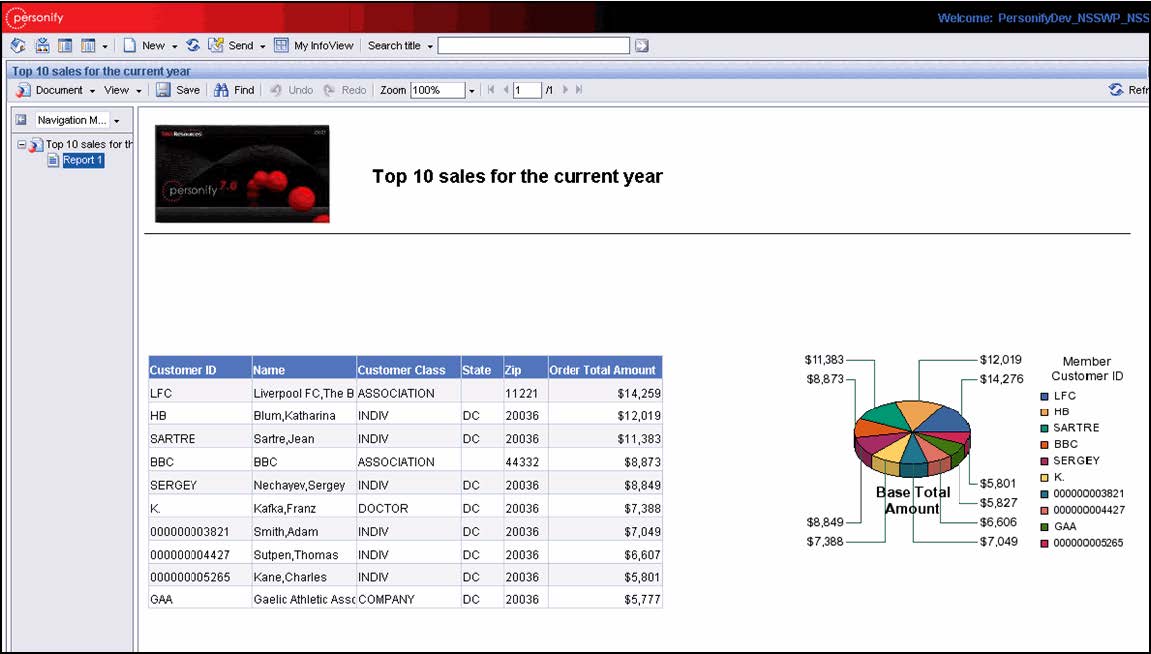Click the LFC blue legend swatch
This screenshot has height=654, width=1151.
click(1044, 396)
